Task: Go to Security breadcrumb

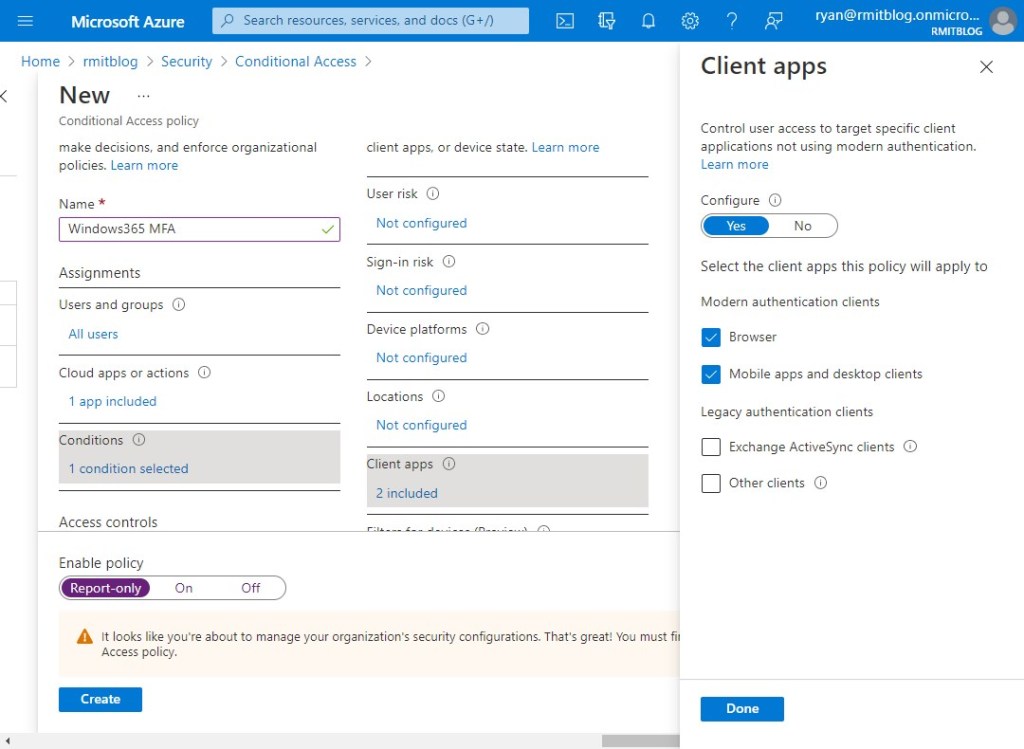Action: pyautogui.click(x=187, y=61)
